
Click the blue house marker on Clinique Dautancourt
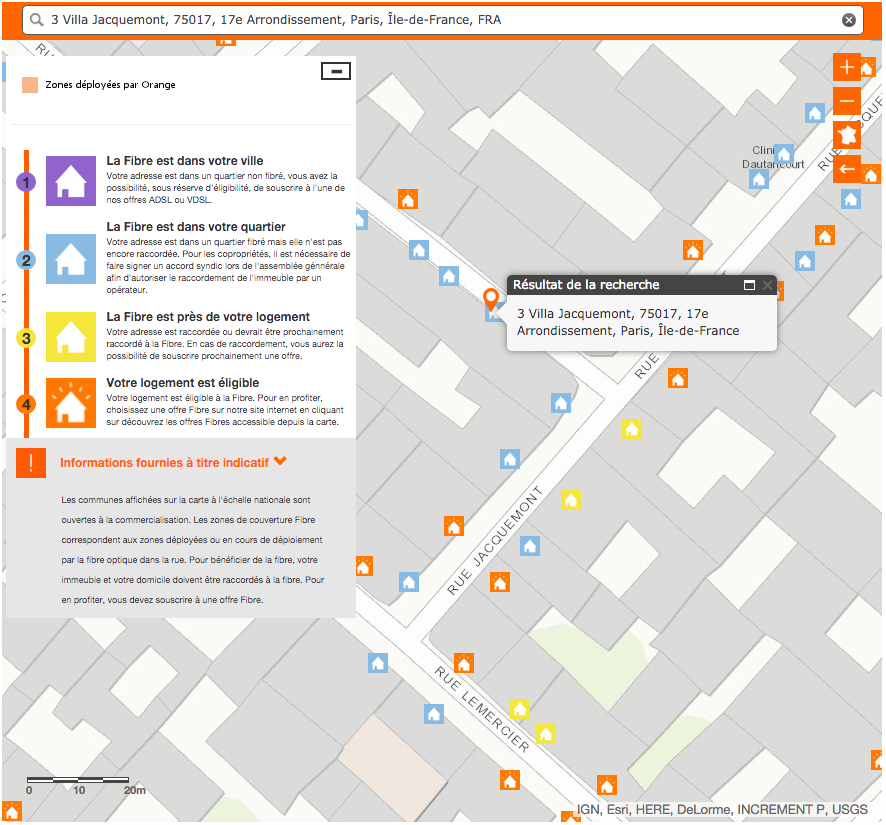pos(784,154)
